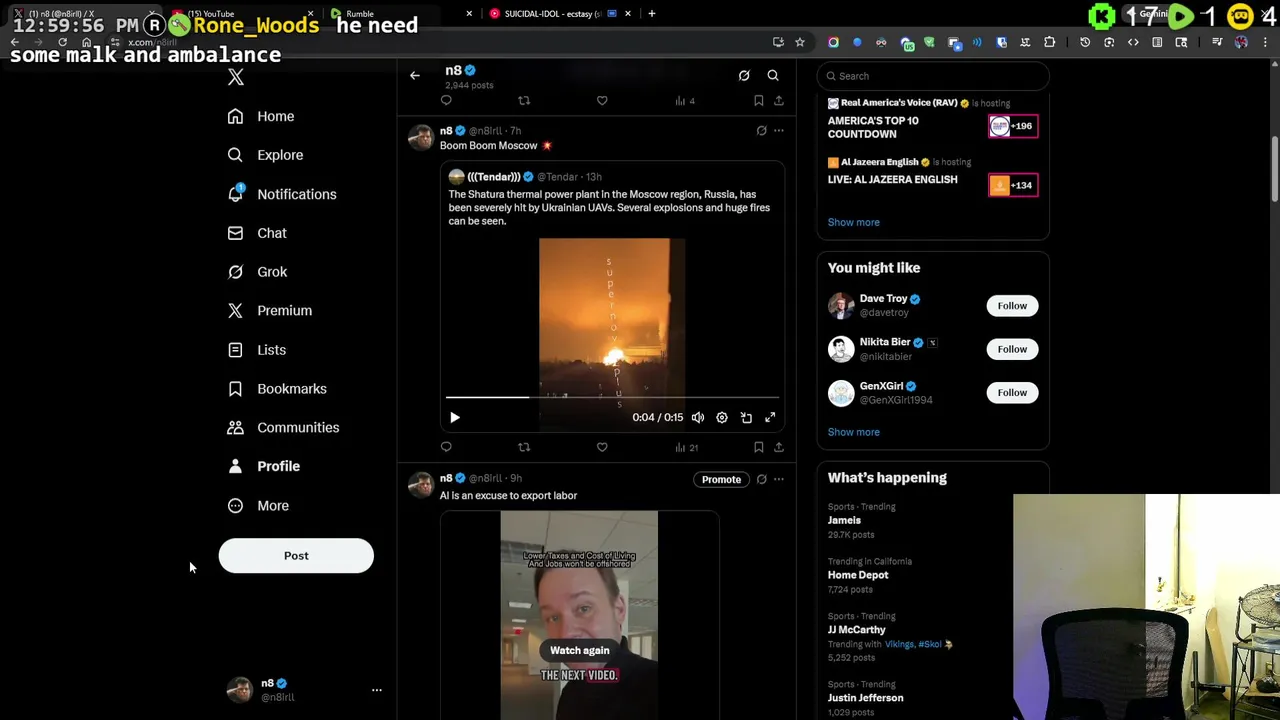View analytics showing 21 views
This screenshot has width=1280, height=720.
[x=686, y=447]
